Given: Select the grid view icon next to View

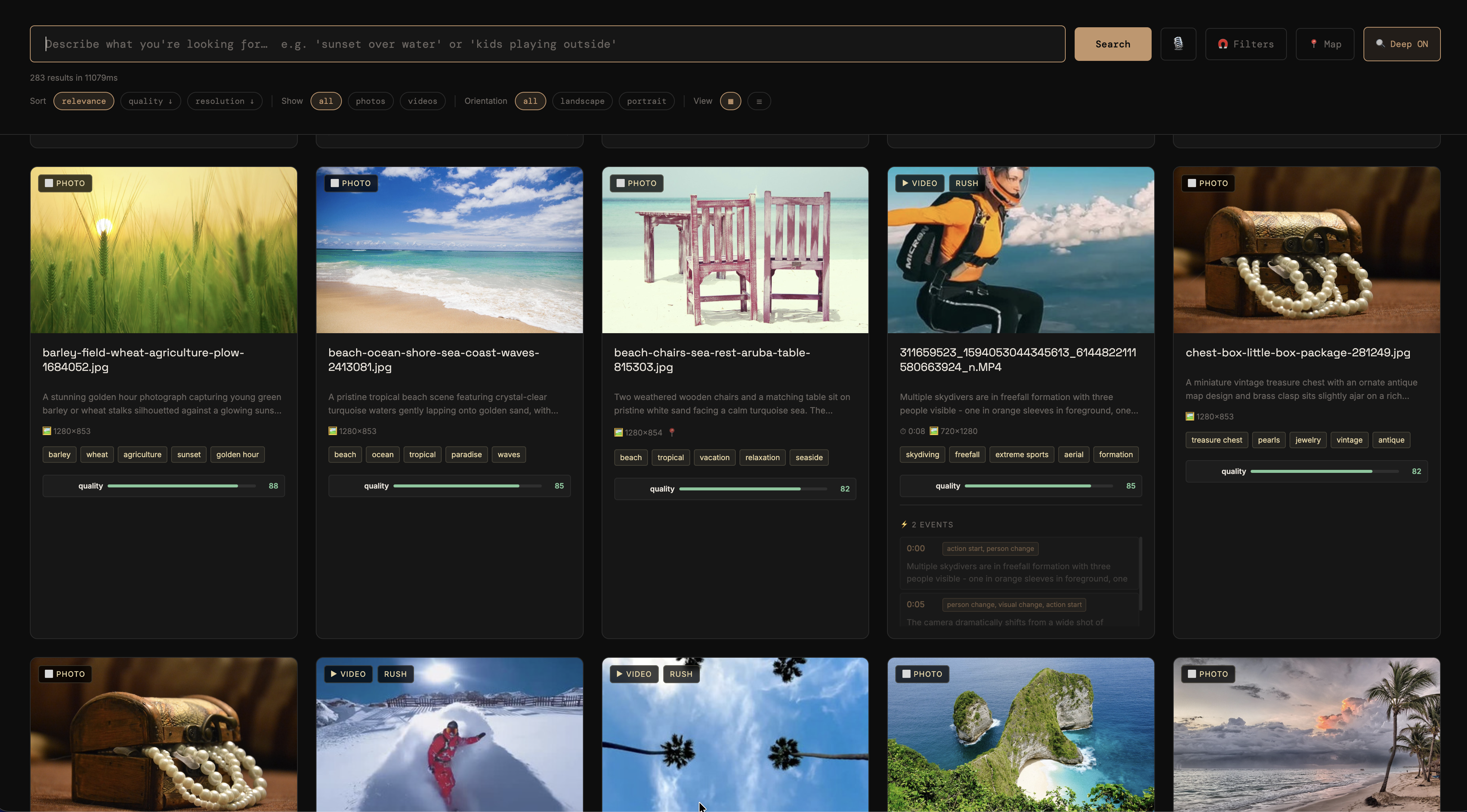Looking at the screenshot, I should [x=731, y=101].
